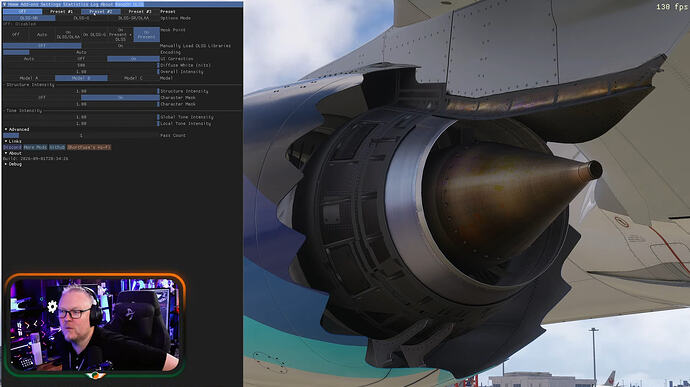Switch to the Add-ons tab
Viewport: 690px width, 387px height.
tap(29, 4)
